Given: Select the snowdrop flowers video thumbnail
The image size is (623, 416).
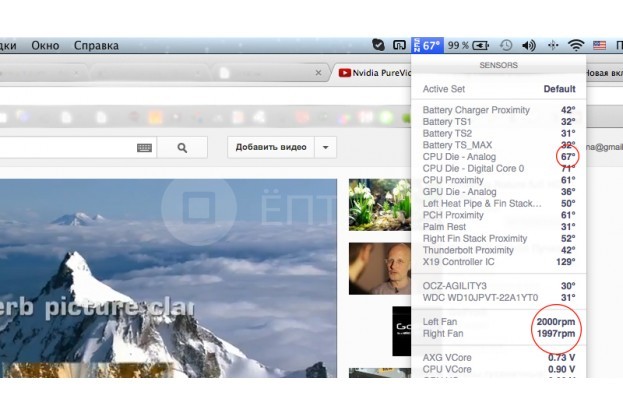Looking at the screenshot, I should click(x=380, y=205).
